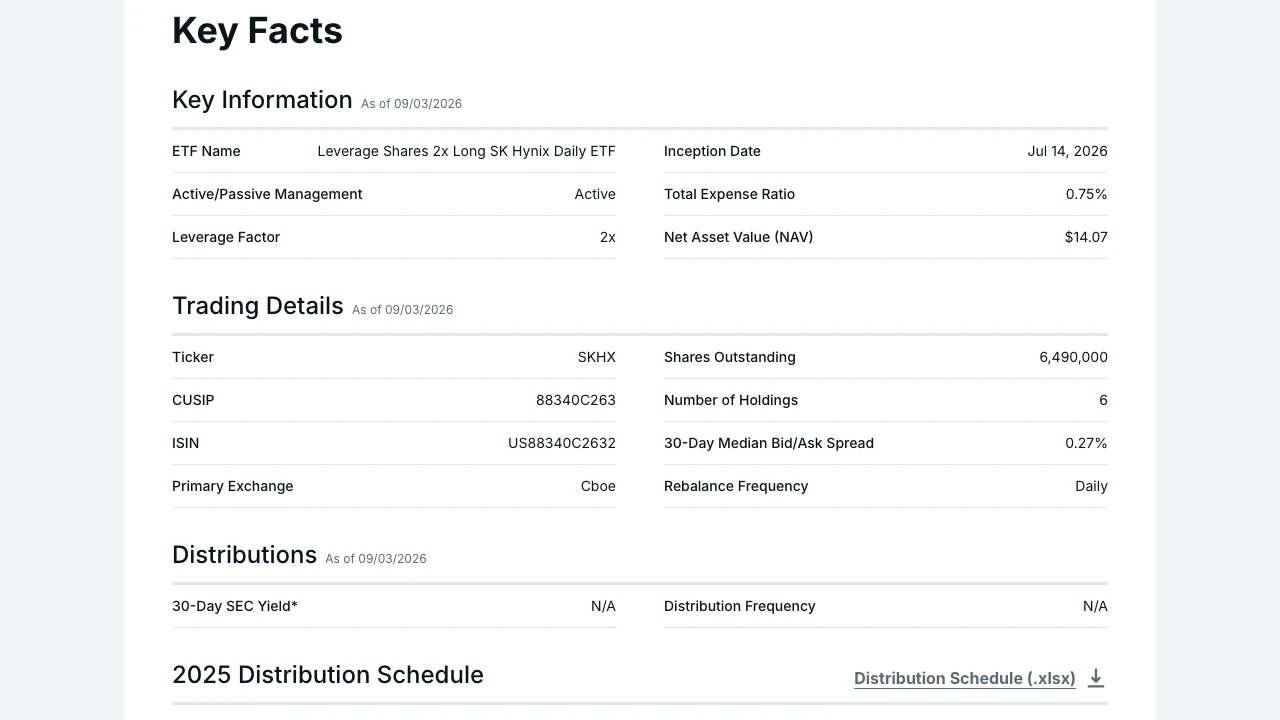
Task: Select the N/A value for Distribution Frequency
Action: [x=1095, y=606]
